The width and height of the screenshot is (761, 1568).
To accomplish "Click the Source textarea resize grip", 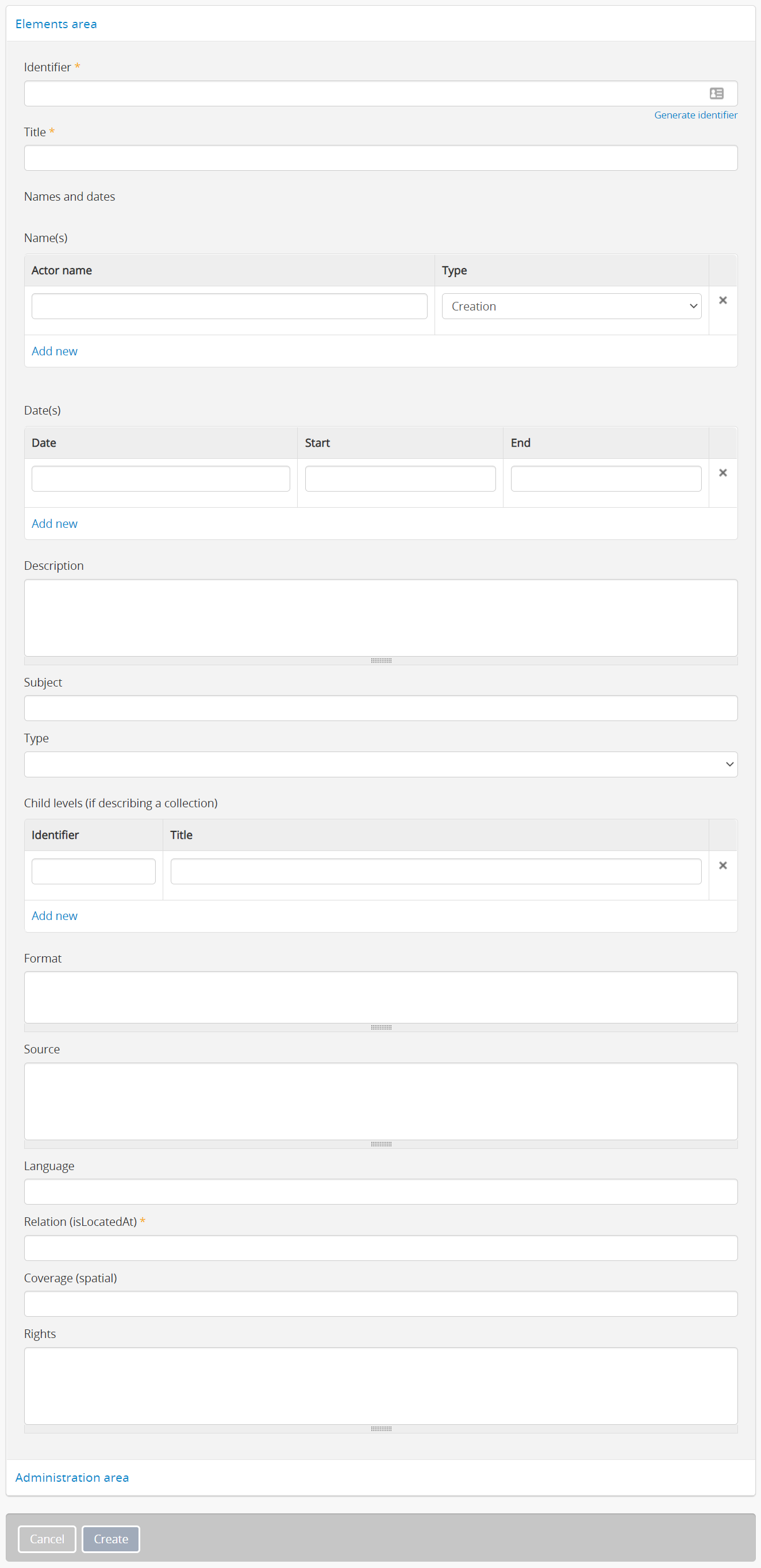I will click(381, 1144).
